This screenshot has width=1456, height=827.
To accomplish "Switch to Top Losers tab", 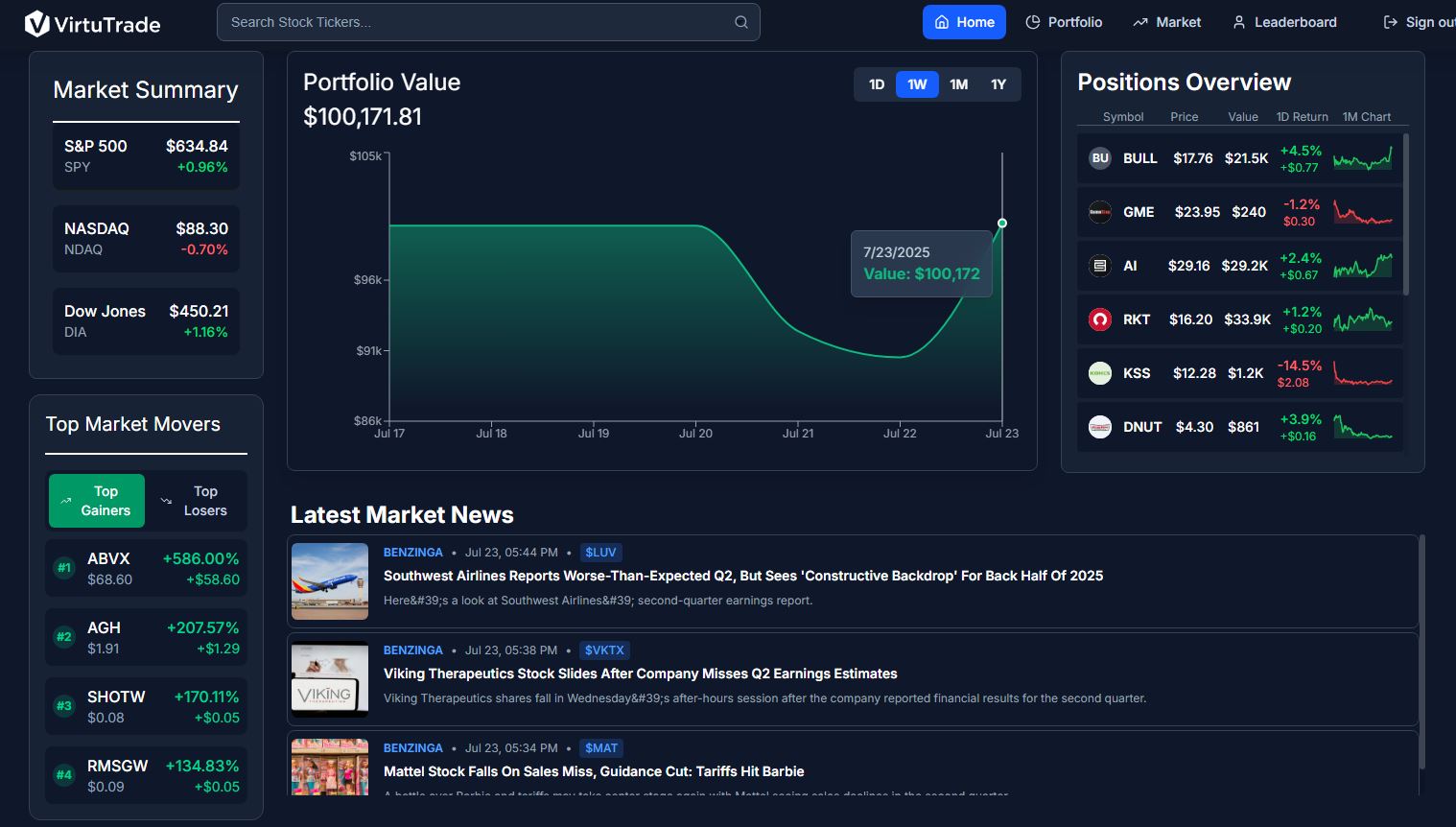I will click(x=197, y=501).
